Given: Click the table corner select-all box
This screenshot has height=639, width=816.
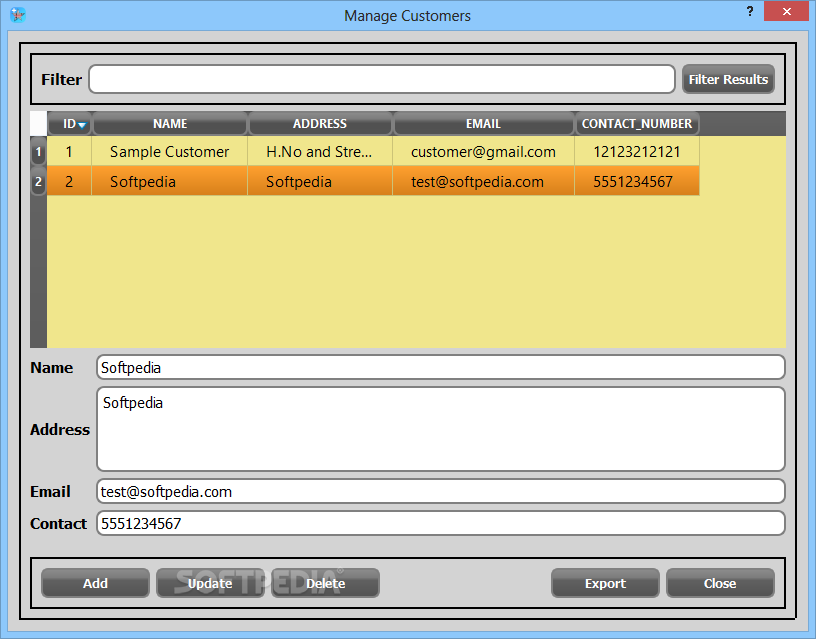Looking at the screenshot, I should click(x=39, y=123).
